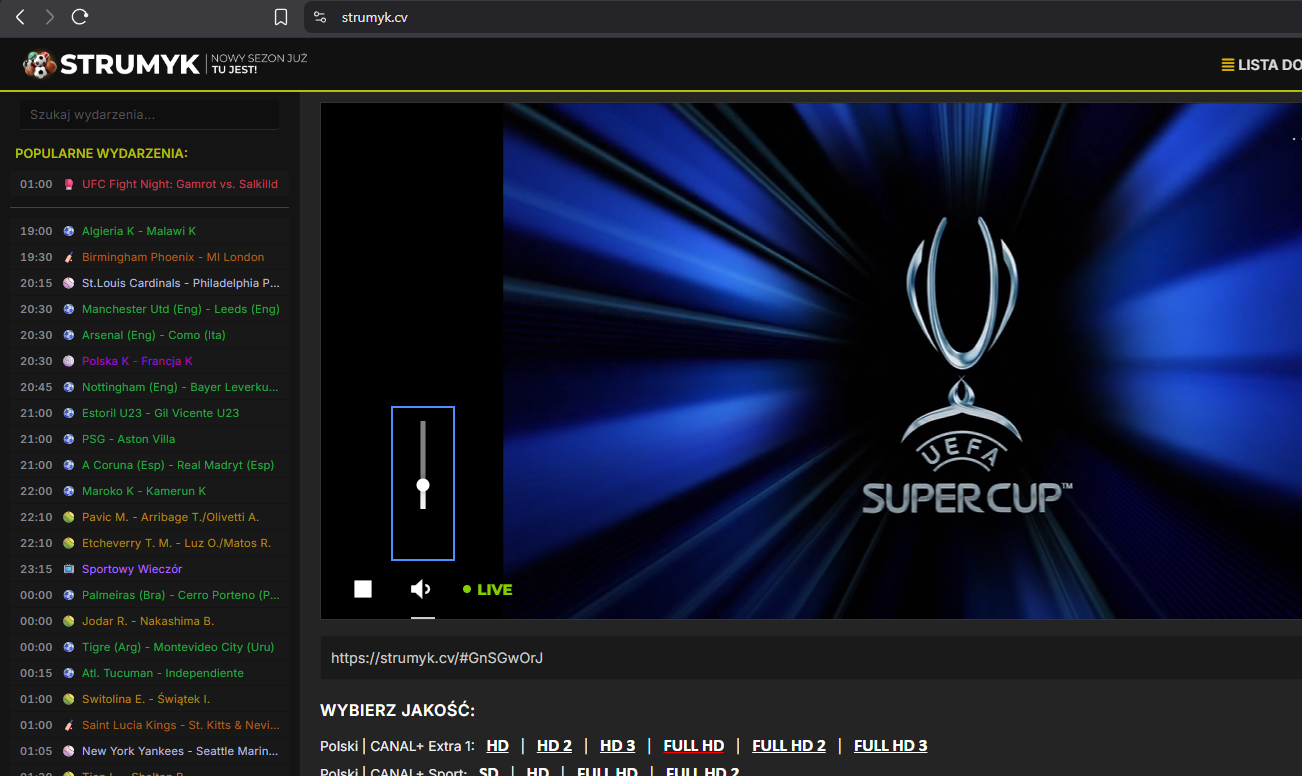This screenshot has height=776, width=1302.
Task: Click the Szukaj wydarzenia search field
Action: [x=150, y=115]
